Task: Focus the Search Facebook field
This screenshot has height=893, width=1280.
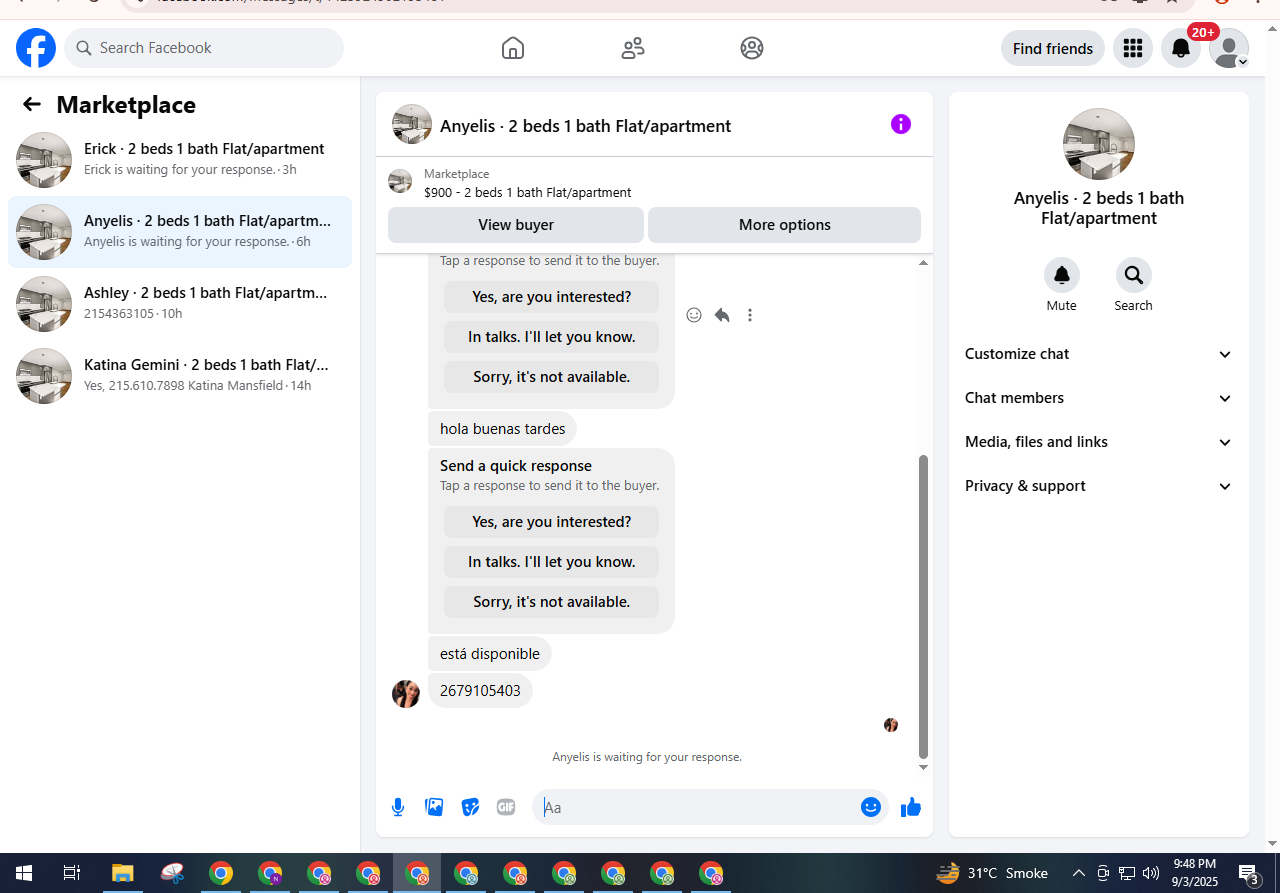Action: 204,48
